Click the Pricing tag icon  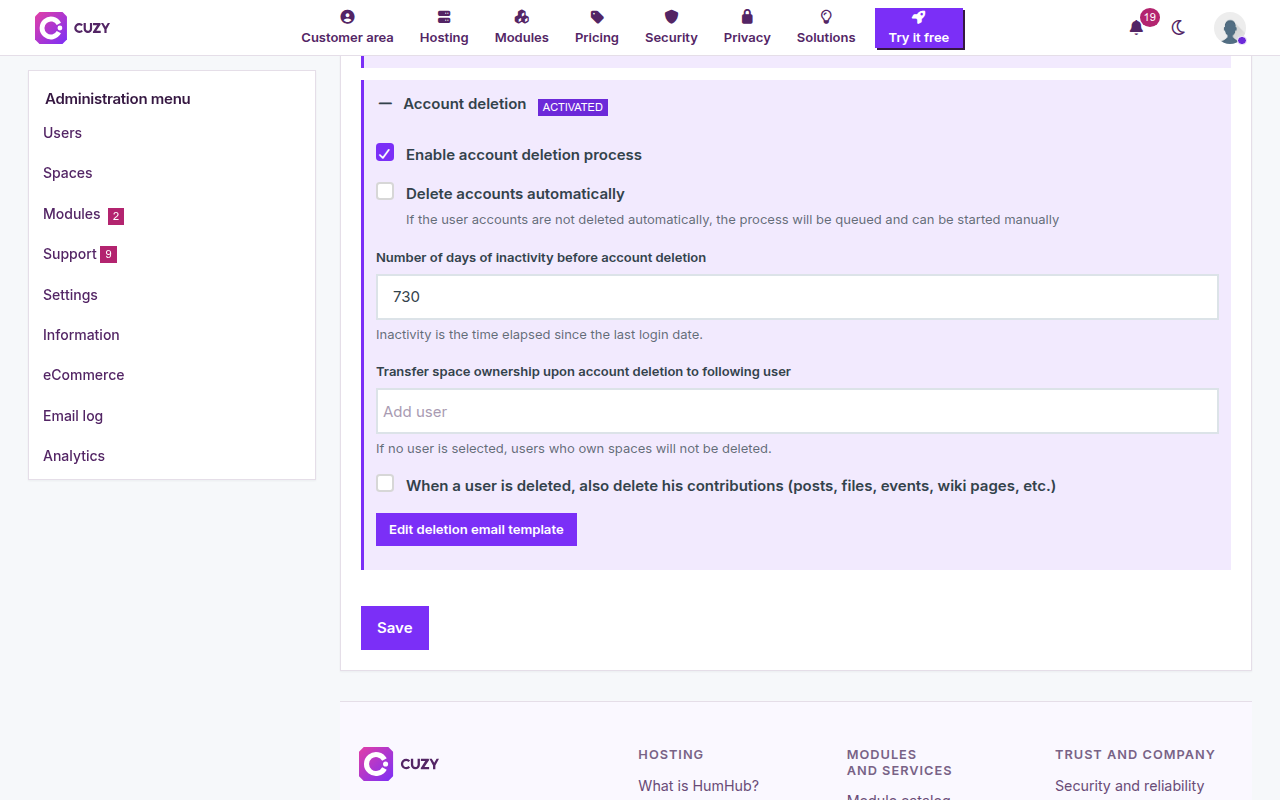[x=597, y=17]
